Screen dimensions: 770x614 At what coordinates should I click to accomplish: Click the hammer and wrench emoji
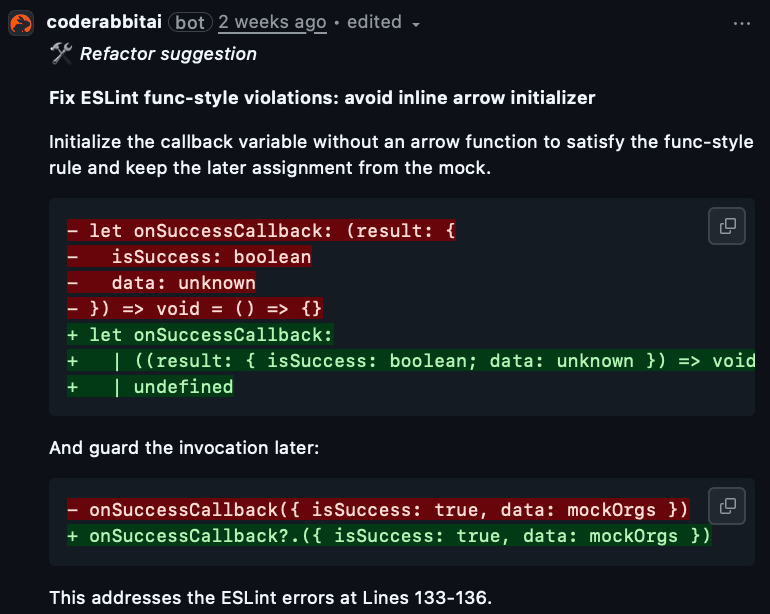(x=61, y=54)
